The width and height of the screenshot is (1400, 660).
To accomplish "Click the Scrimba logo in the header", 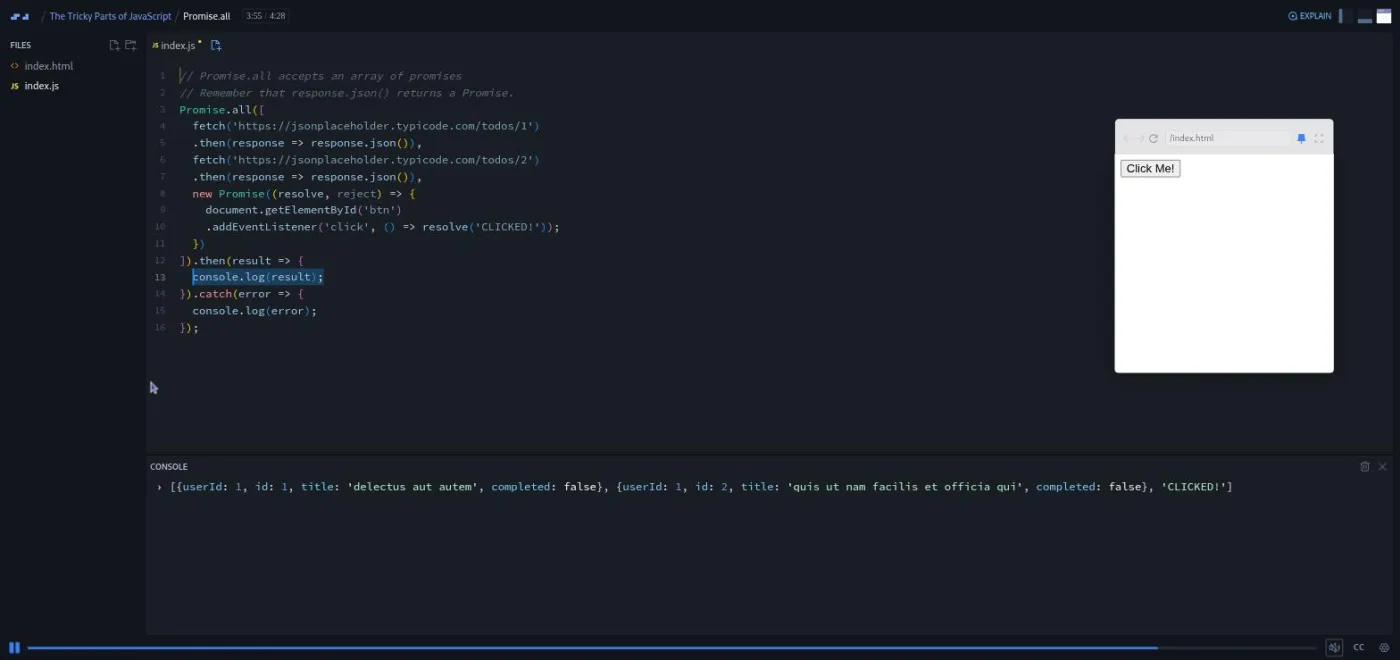I will point(19,16).
